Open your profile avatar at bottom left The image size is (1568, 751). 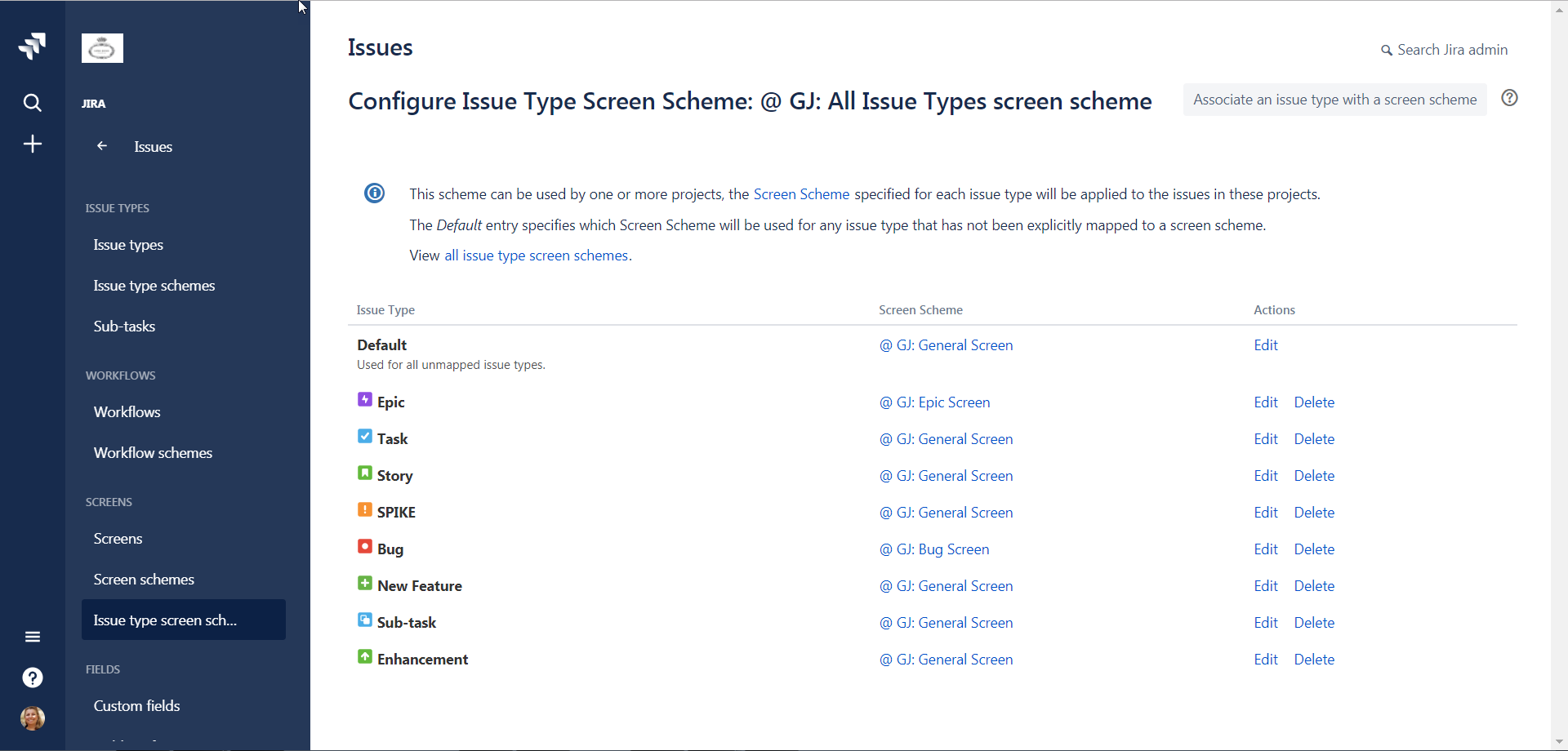click(x=32, y=718)
